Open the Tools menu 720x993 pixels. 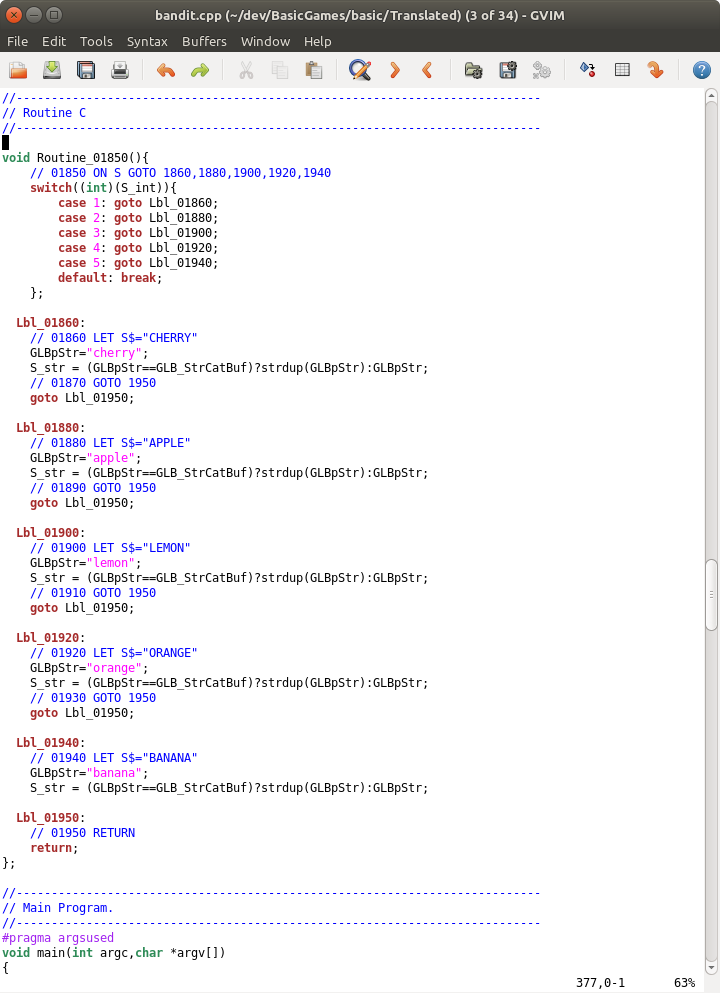click(x=96, y=41)
